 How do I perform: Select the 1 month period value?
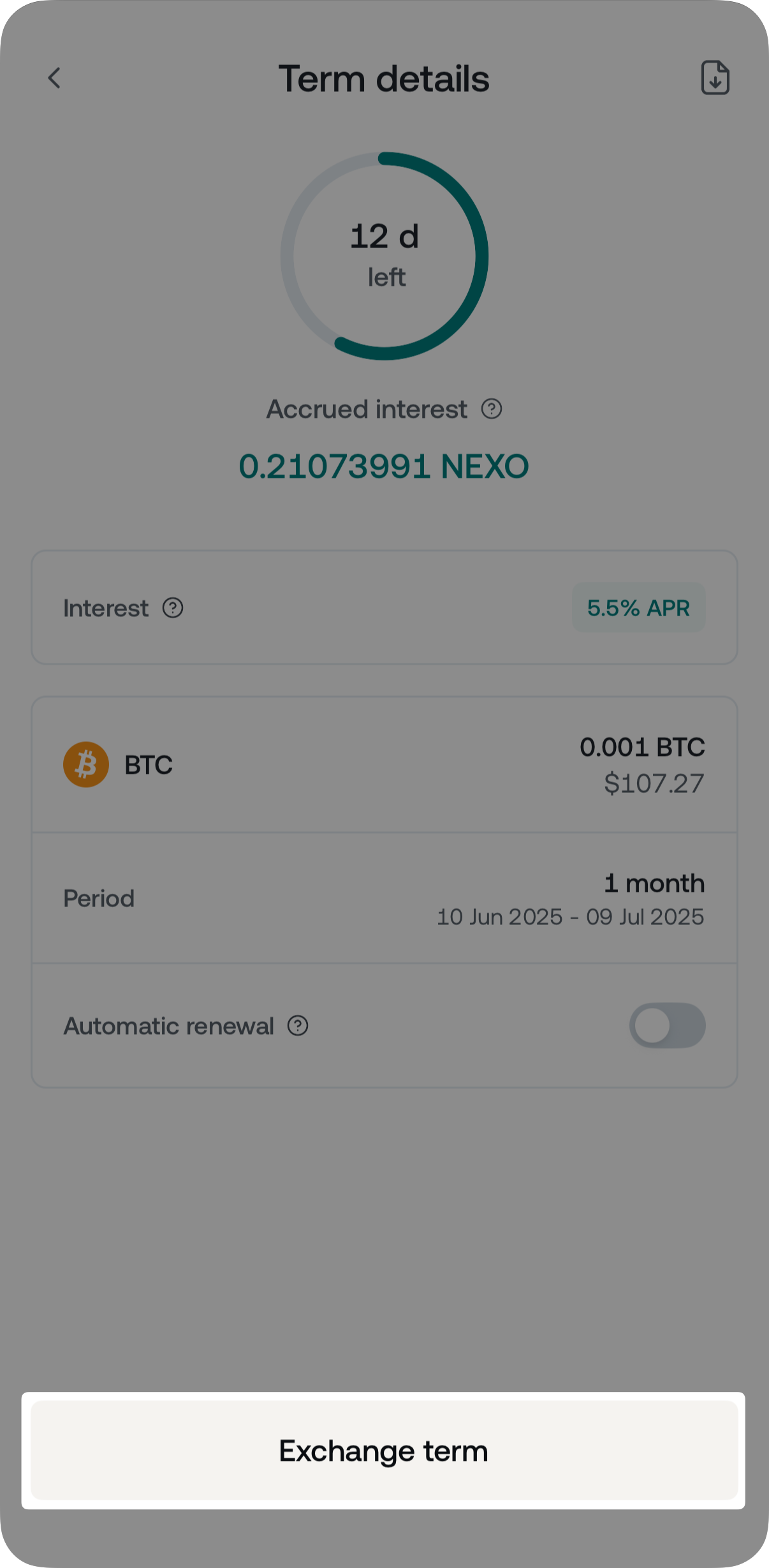pyautogui.click(x=654, y=884)
